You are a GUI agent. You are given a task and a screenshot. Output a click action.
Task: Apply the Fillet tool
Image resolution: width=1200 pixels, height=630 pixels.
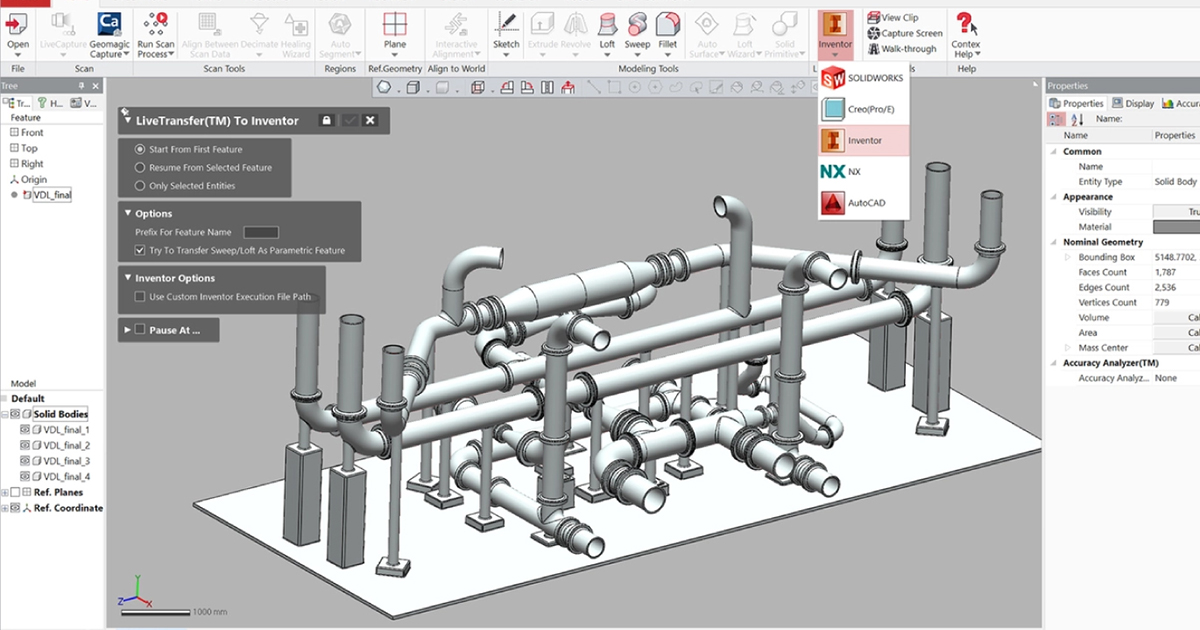(x=667, y=25)
